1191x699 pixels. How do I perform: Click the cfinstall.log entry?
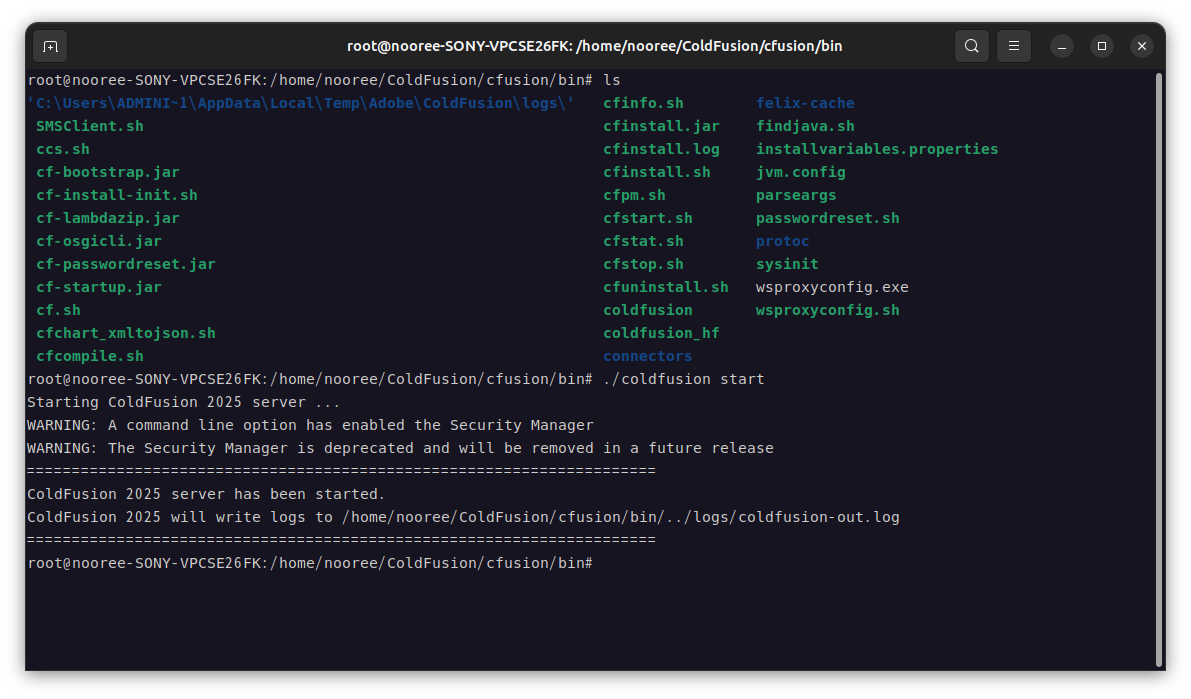point(662,149)
